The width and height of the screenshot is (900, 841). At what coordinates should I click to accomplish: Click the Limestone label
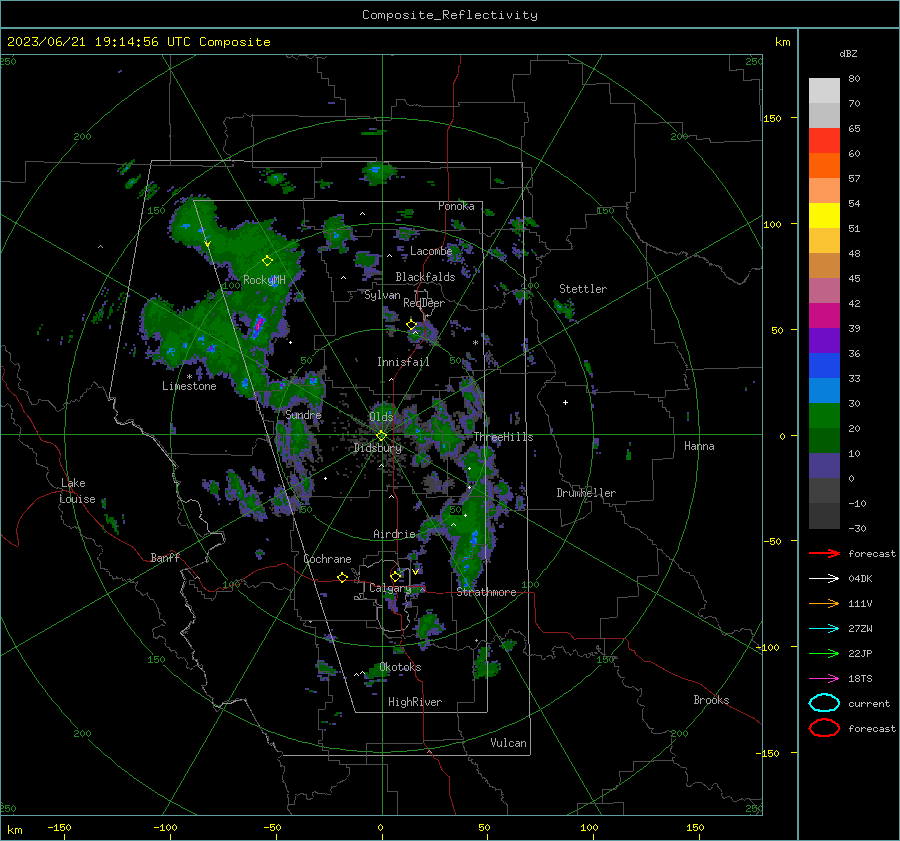(189, 386)
